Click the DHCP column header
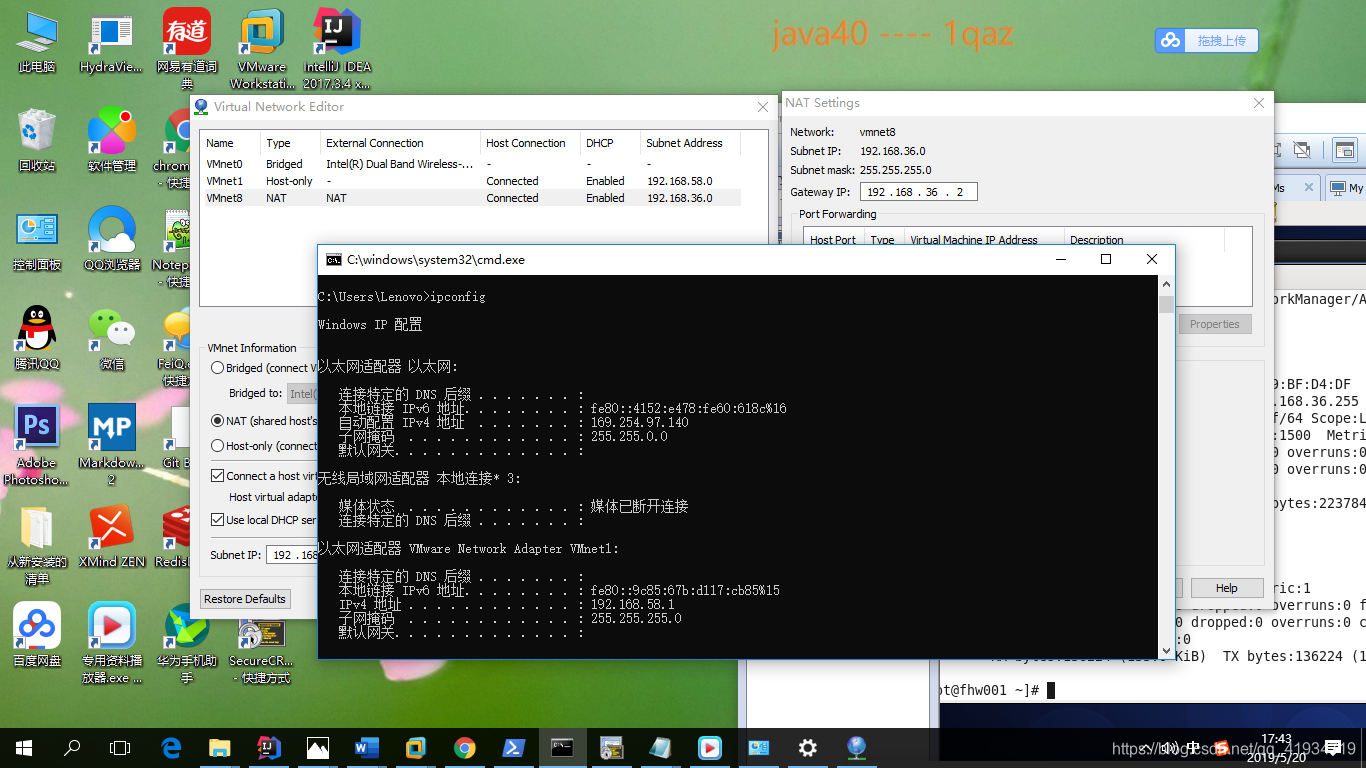This screenshot has width=1366, height=768. [610, 143]
